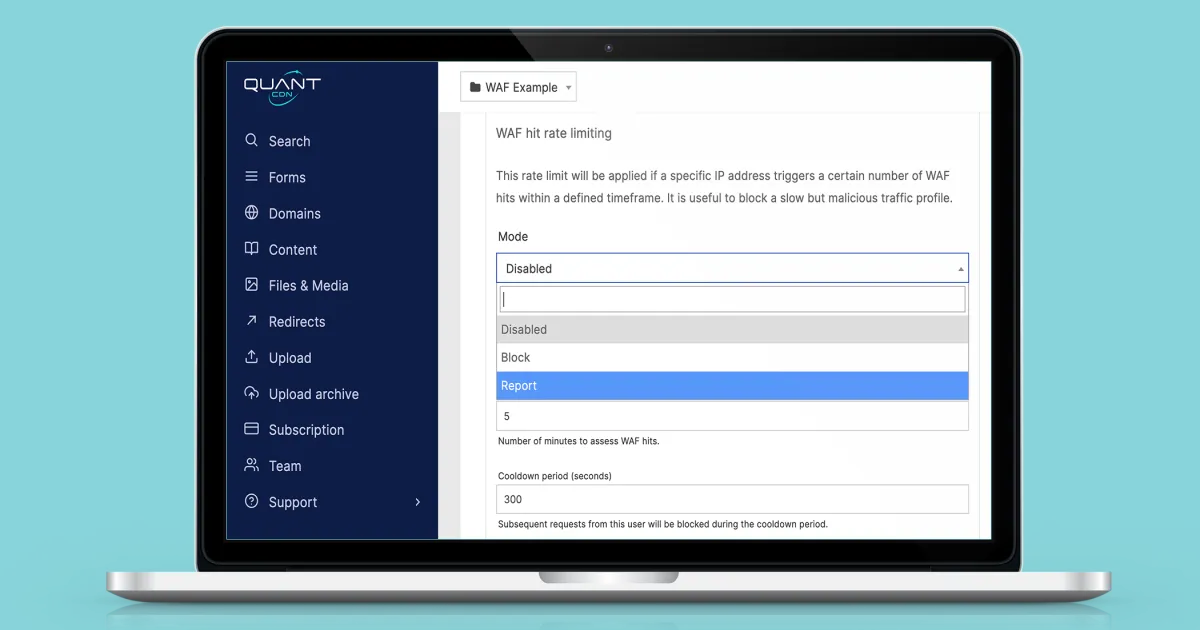
Task: Expand the Support submenu chevron
Action: (x=418, y=502)
